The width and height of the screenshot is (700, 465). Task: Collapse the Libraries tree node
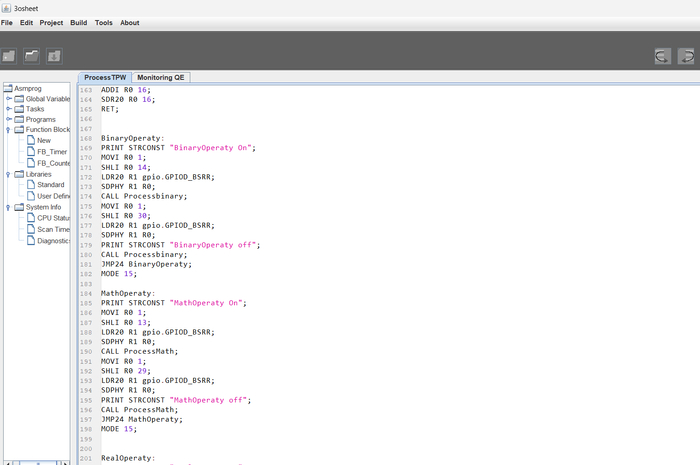coord(8,174)
